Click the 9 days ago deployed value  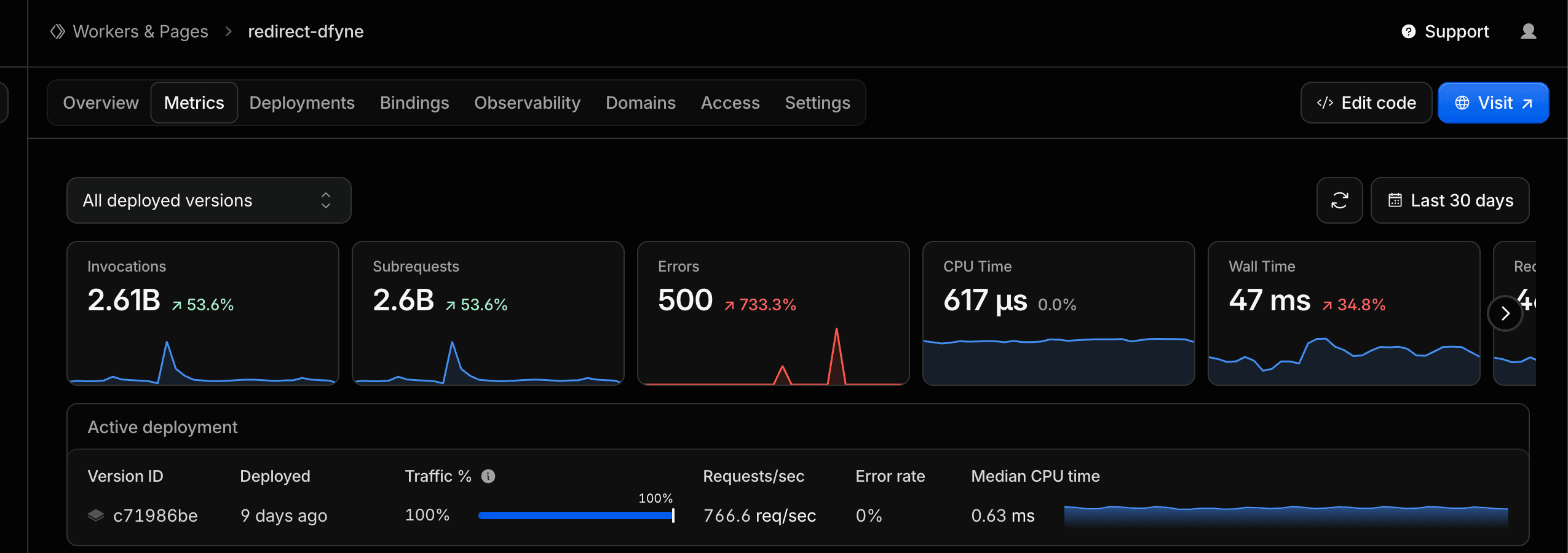coord(284,516)
